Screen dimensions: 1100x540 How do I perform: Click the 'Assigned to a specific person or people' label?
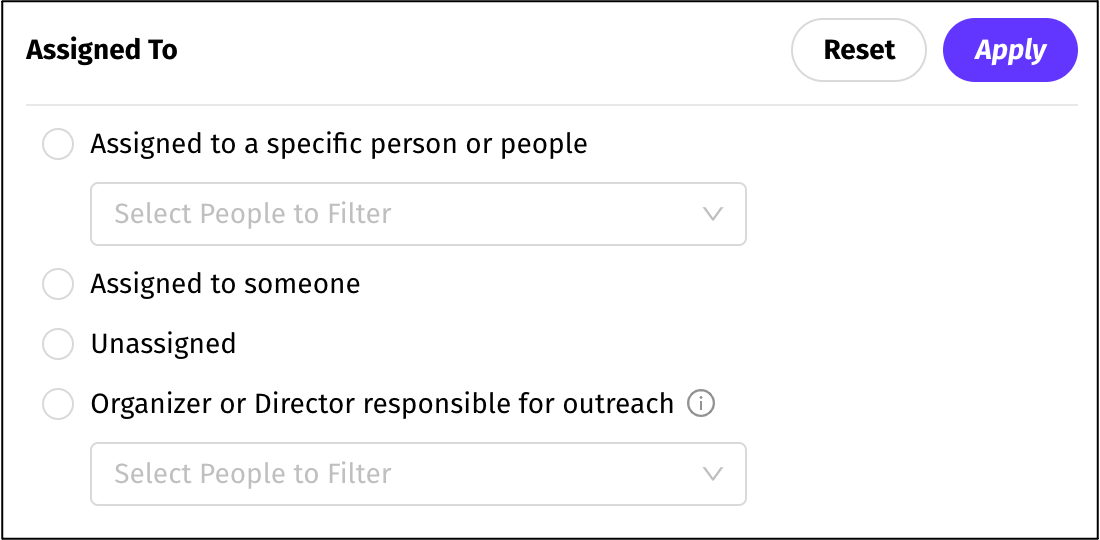tap(339, 144)
